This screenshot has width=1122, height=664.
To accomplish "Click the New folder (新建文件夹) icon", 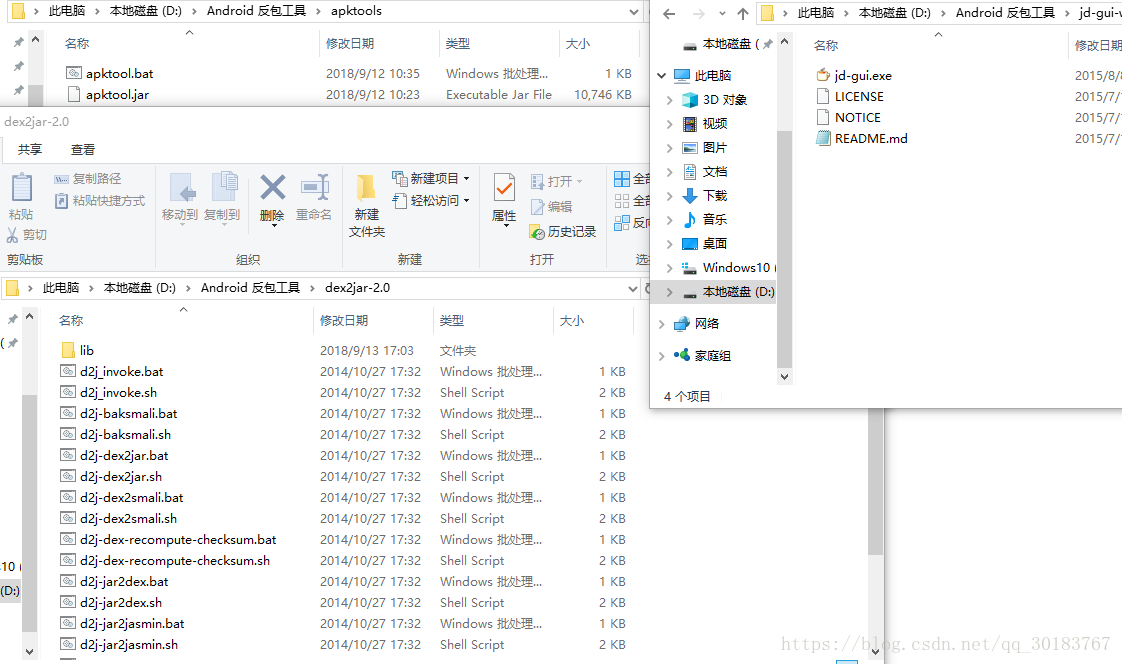I will (366, 187).
